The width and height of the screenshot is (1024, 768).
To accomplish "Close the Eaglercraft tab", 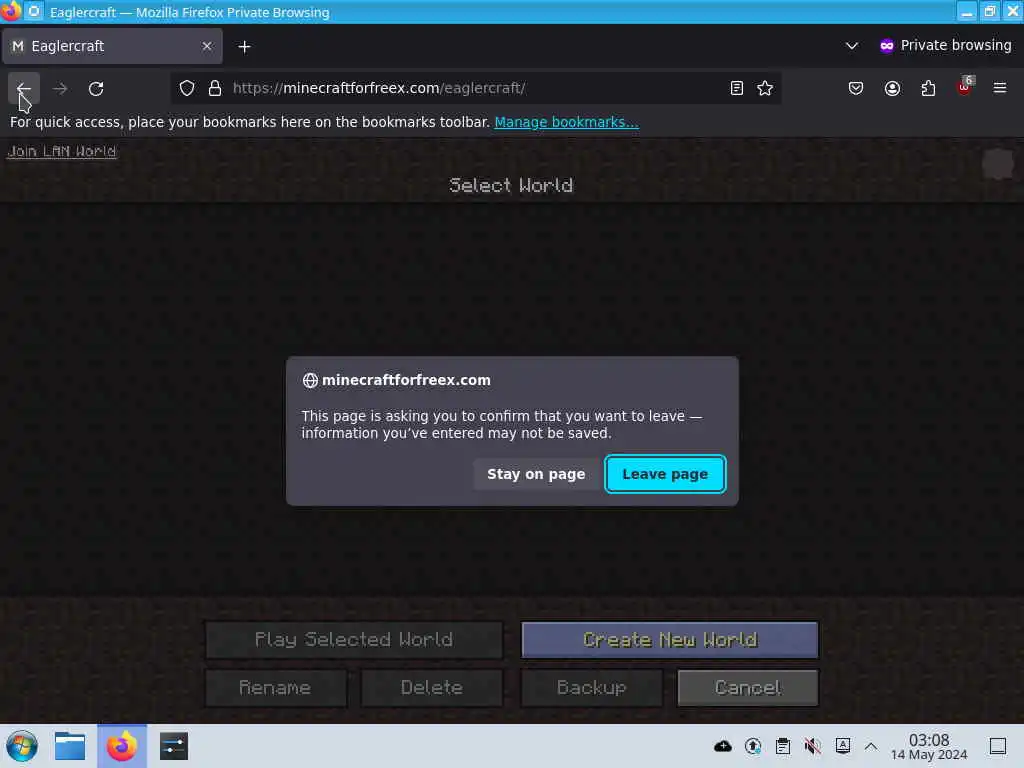I will click(x=207, y=46).
